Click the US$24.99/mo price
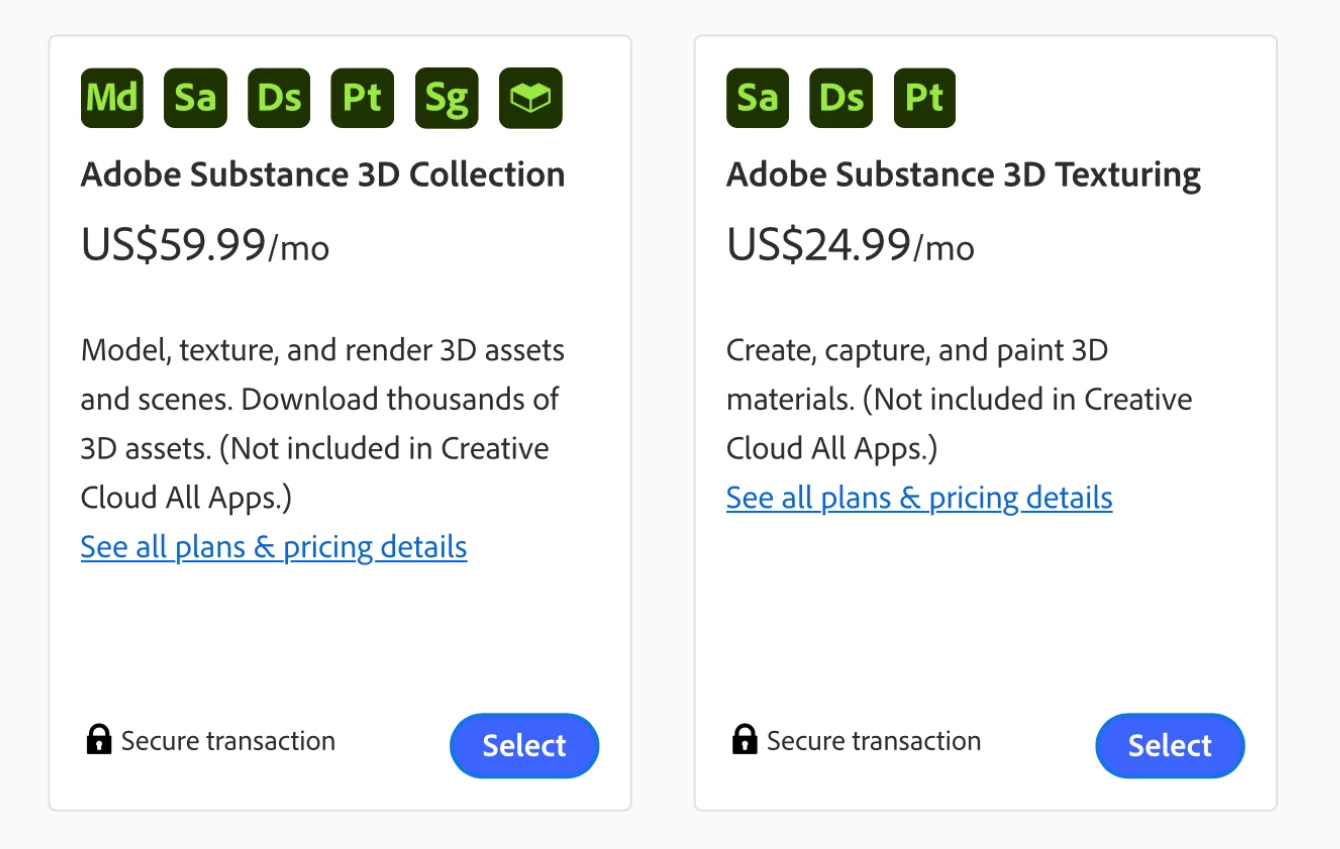 tap(850, 246)
